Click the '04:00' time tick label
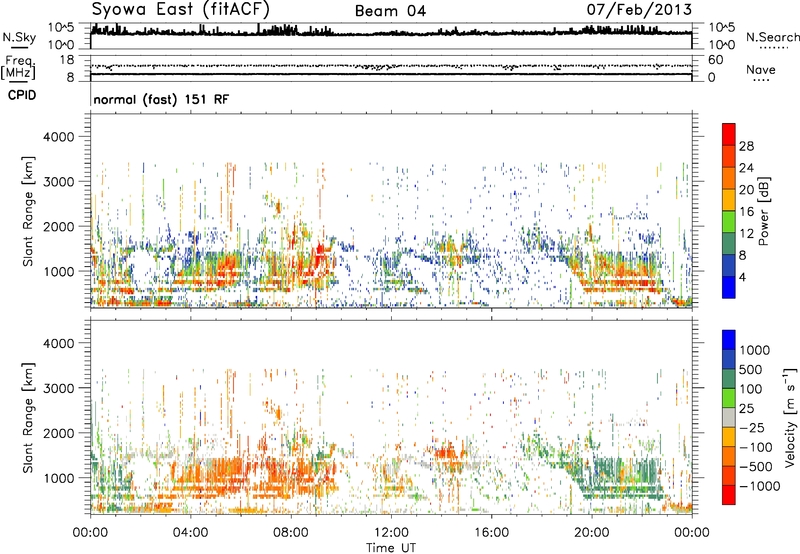 click(190, 533)
